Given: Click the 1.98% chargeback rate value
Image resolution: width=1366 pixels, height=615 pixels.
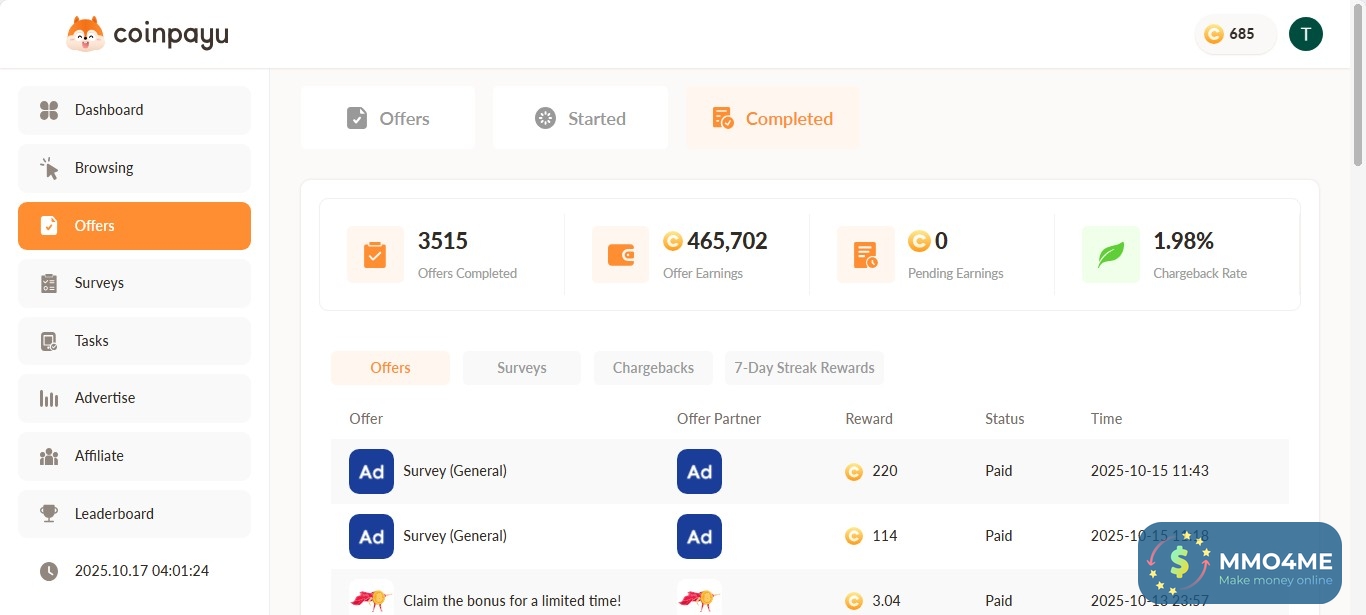Looking at the screenshot, I should (x=1184, y=241).
